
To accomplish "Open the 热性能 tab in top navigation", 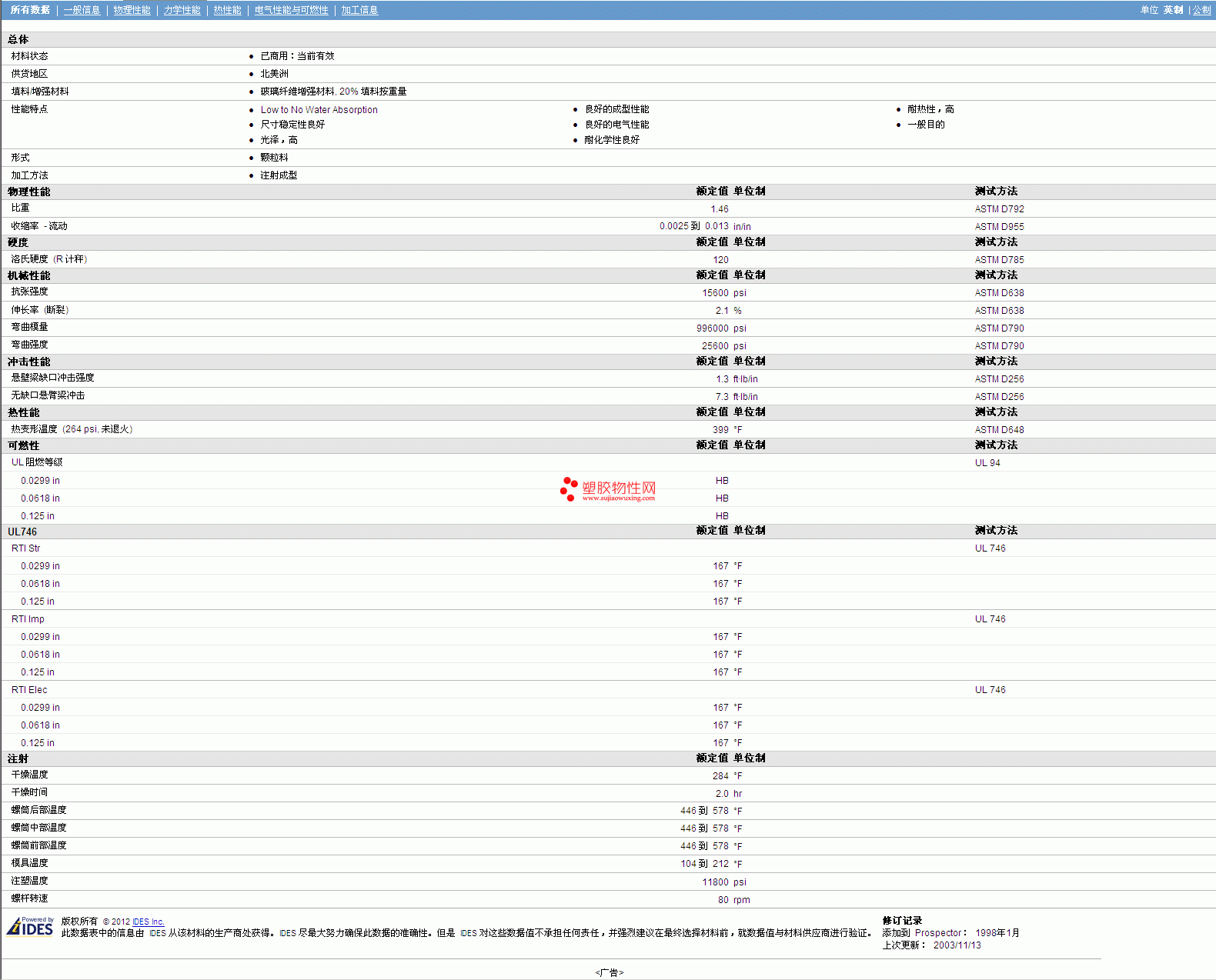I will pyautogui.click(x=227, y=10).
